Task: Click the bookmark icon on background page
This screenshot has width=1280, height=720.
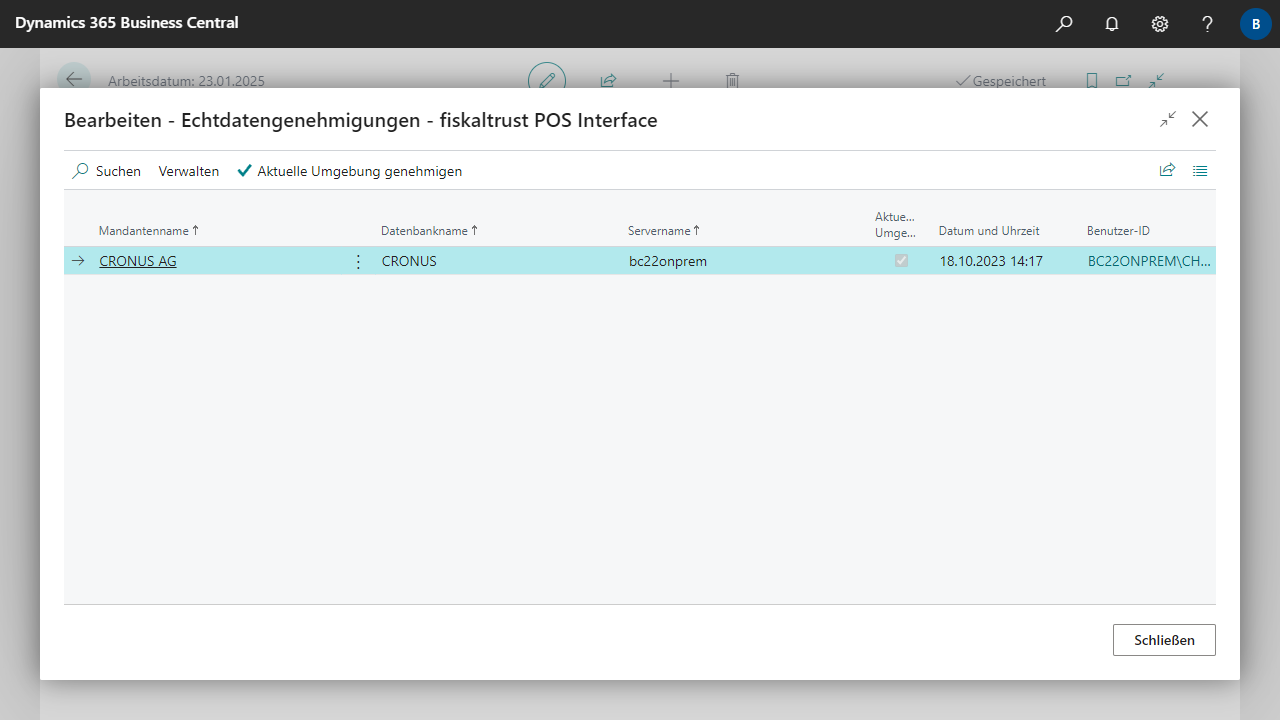Action: click(x=1092, y=81)
